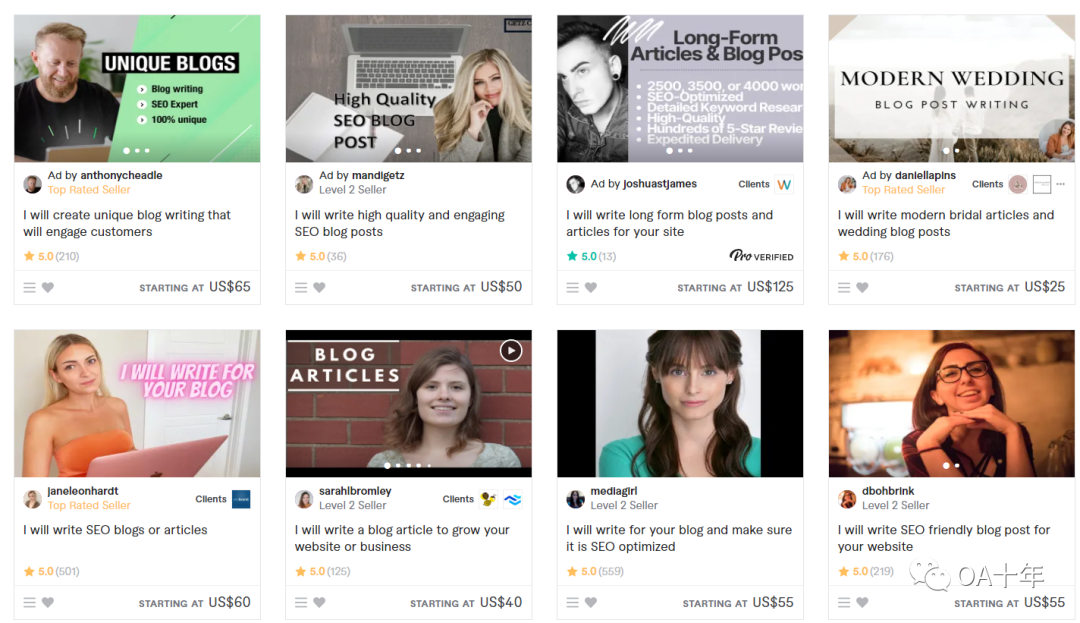Image resolution: width=1080 pixels, height=623 pixels.
Task: Click sarahlbromley seller name
Action: pyautogui.click(x=355, y=491)
